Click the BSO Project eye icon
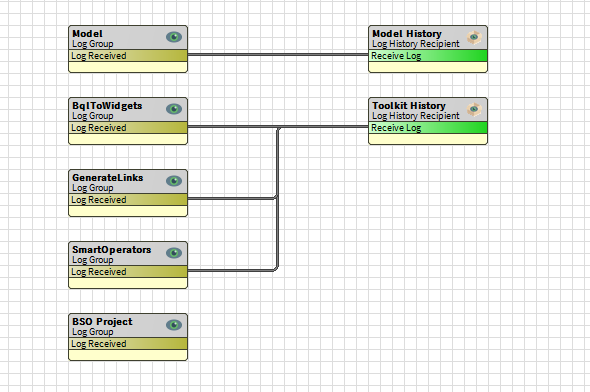590x392 pixels. [x=174, y=325]
